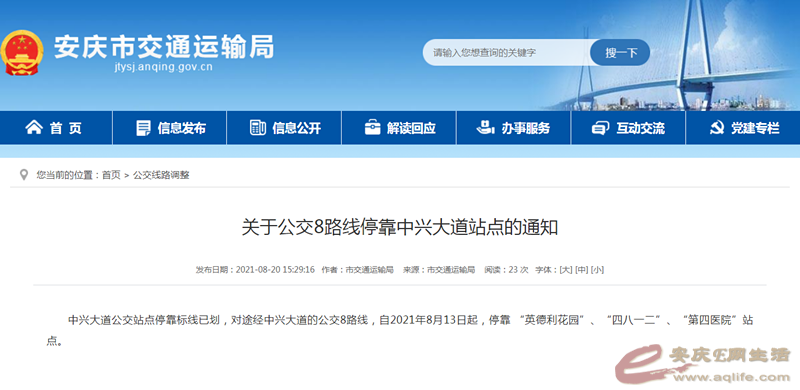Viewport: 800px width, 390px height.
Task: Click the document icon beside 信息发布
Action: coord(143,128)
